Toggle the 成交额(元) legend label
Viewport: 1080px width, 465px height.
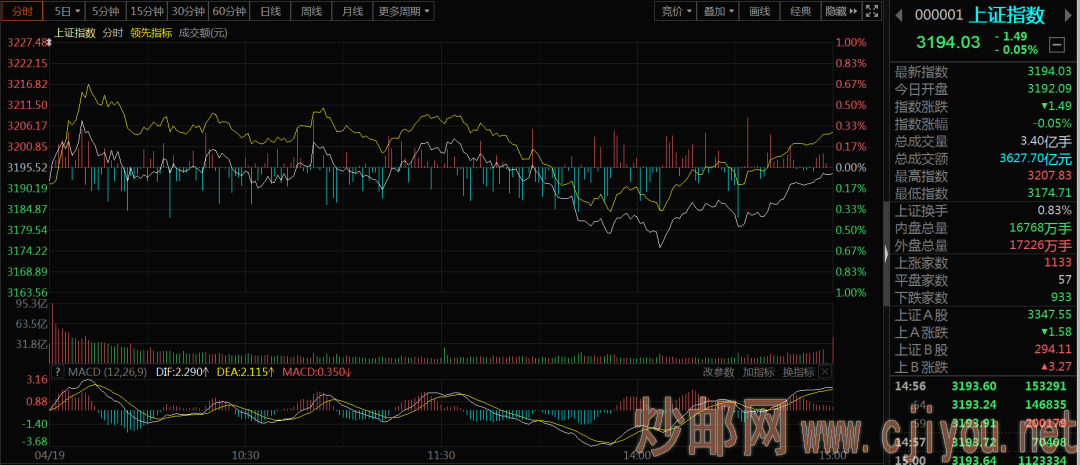pos(203,33)
